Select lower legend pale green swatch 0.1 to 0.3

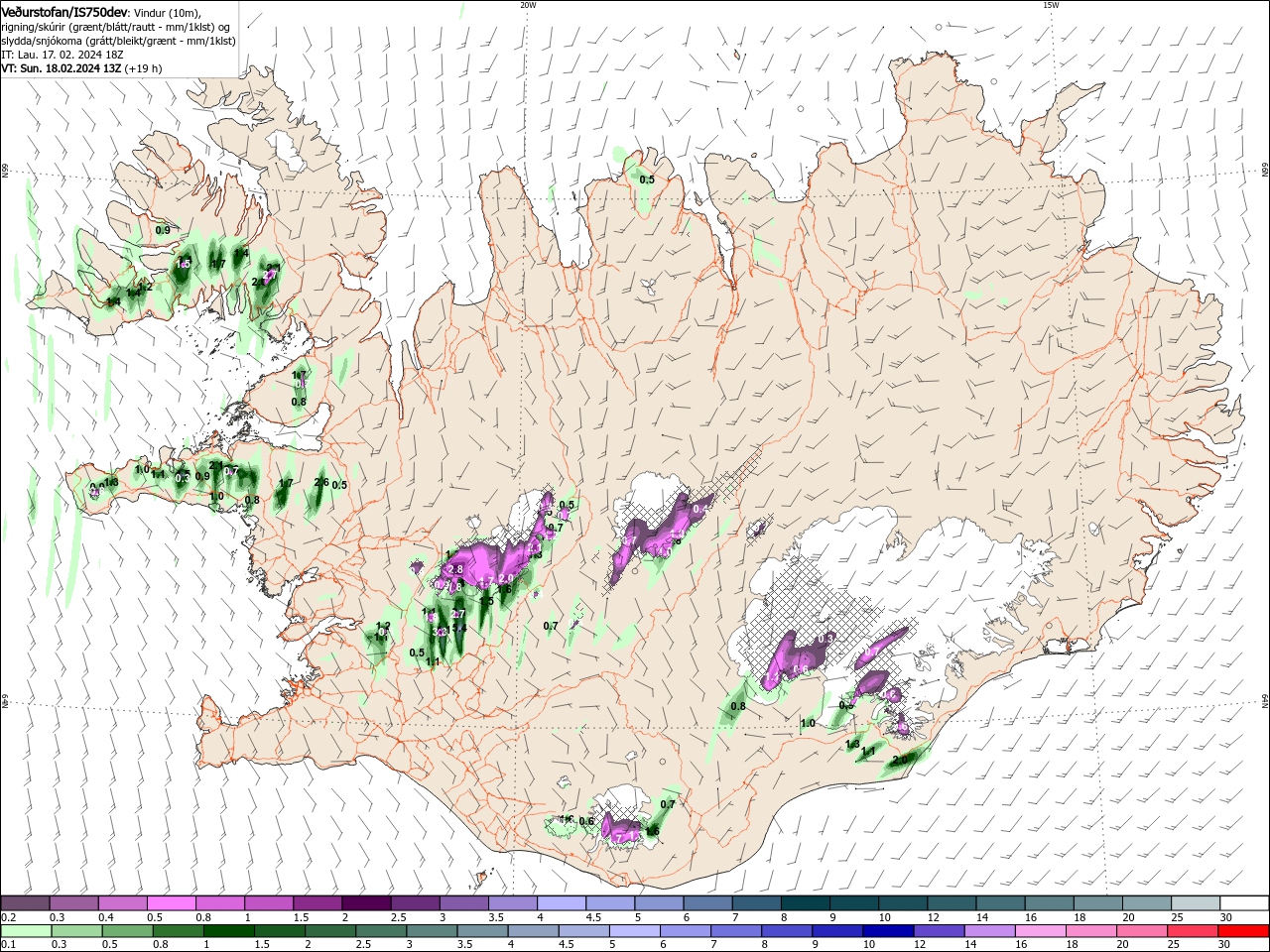pyautogui.click(x=26, y=931)
